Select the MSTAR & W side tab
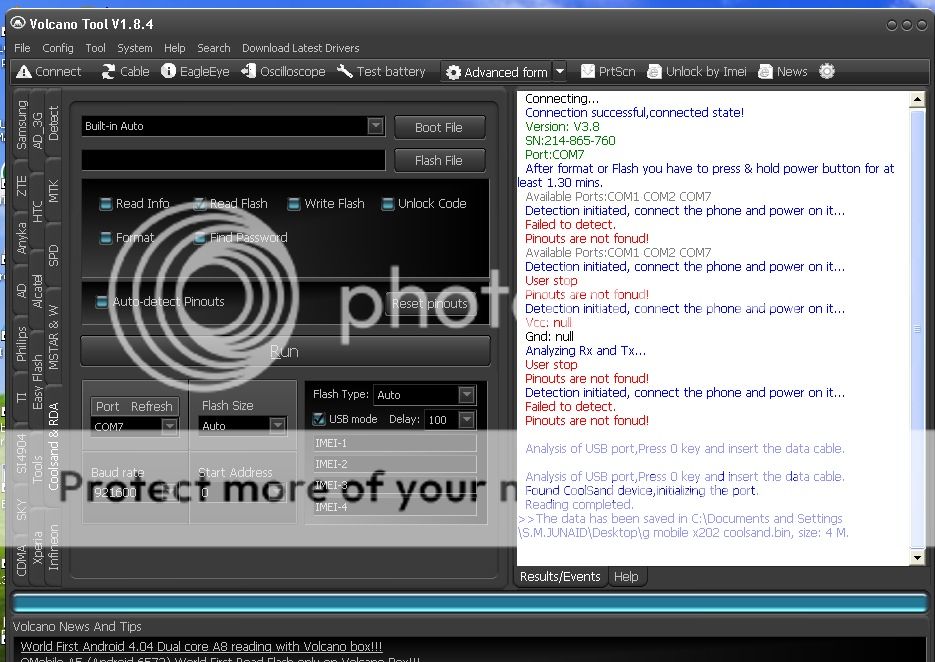Screen dimensions: 935x662 click(54, 338)
